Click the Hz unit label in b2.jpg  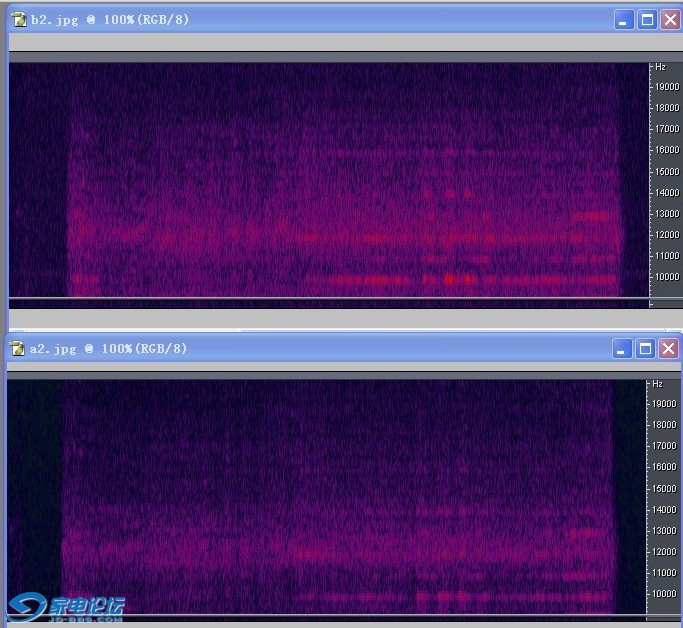660,67
